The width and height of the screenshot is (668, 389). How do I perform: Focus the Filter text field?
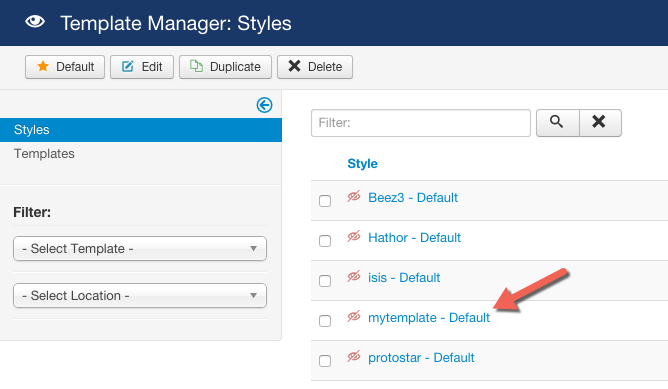click(421, 123)
